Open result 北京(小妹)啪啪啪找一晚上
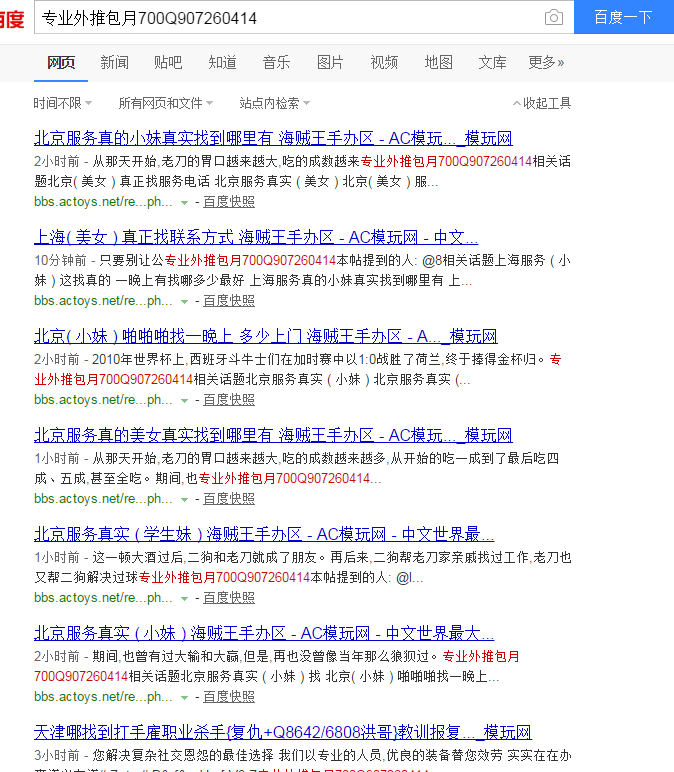 (x=266, y=336)
